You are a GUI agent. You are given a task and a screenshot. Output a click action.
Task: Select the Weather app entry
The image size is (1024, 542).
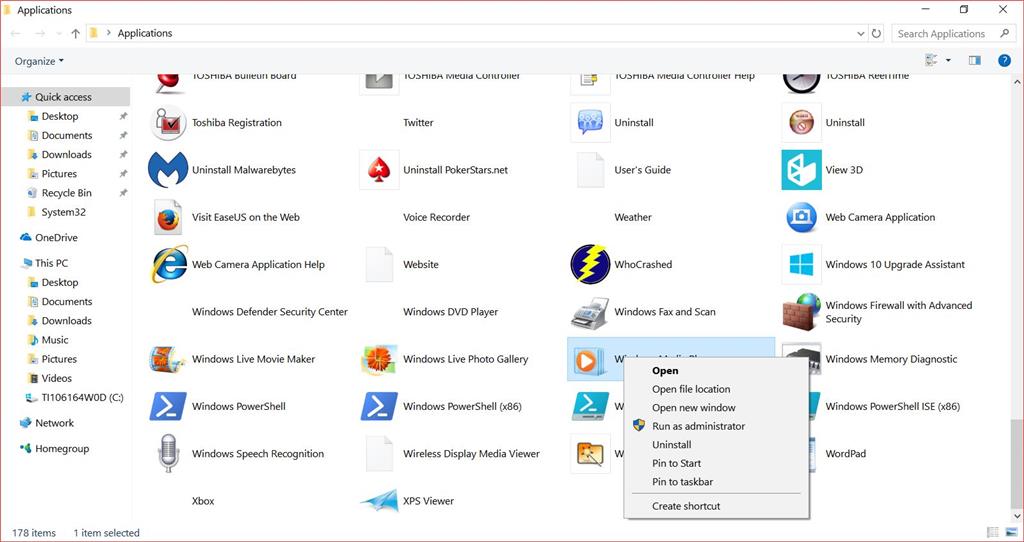[633, 217]
